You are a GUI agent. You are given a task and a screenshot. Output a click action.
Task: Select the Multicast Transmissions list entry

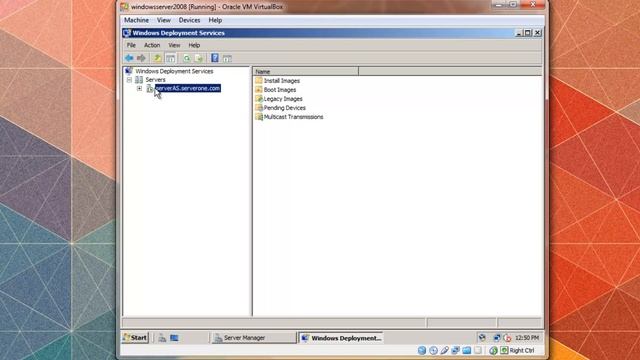tap(293, 117)
